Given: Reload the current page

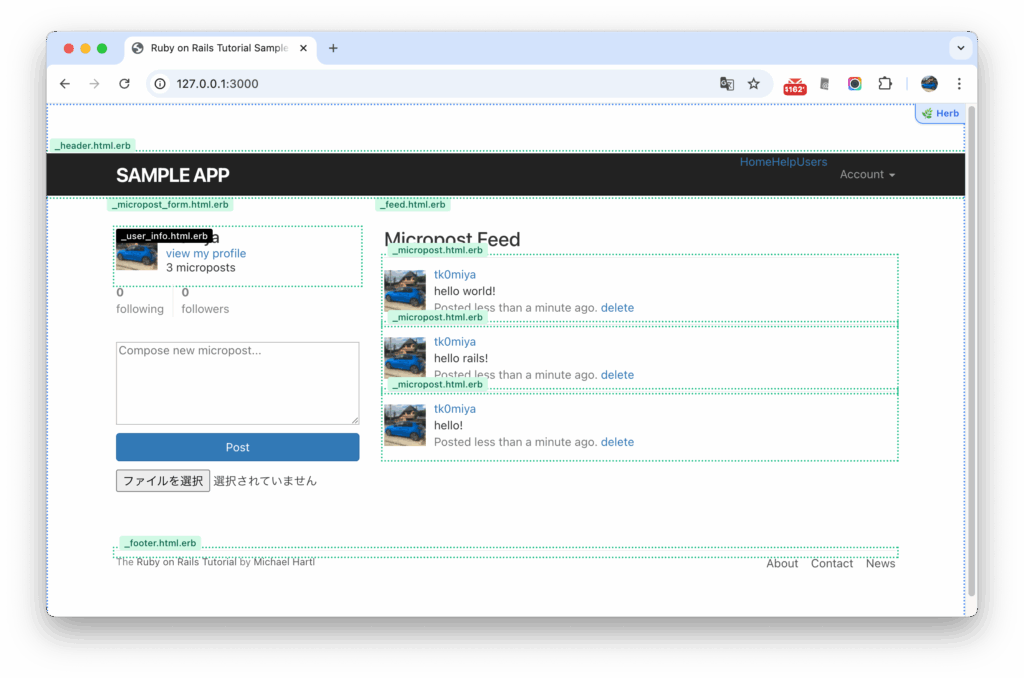Looking at the screenshot, I should [x=124, y=84].
